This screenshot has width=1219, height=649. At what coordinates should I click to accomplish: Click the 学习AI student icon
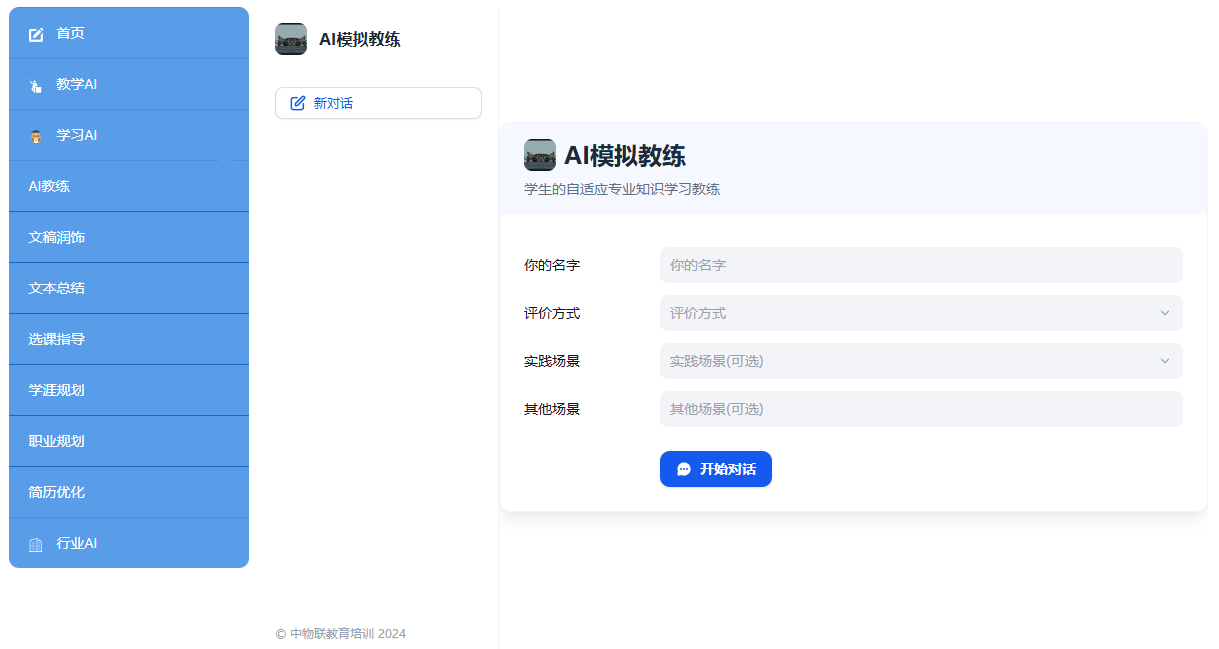point(36,136)
